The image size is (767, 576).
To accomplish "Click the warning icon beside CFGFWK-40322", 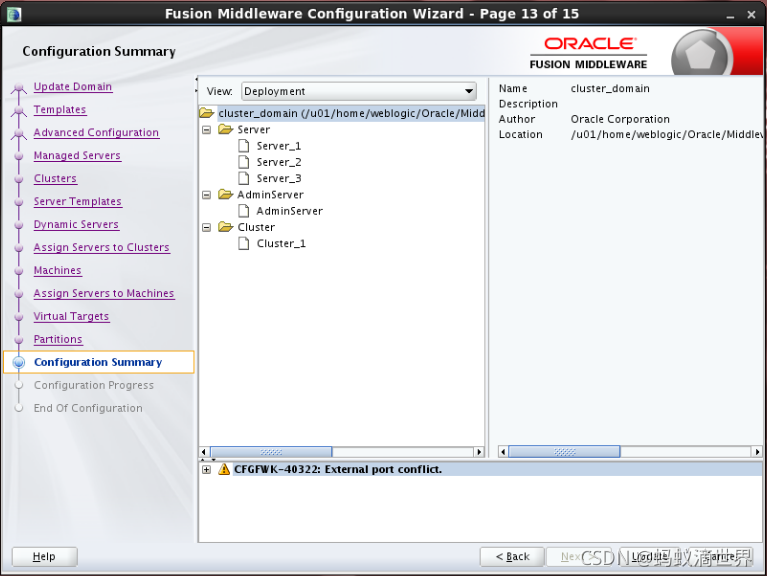I will click(x=224, y=469).
